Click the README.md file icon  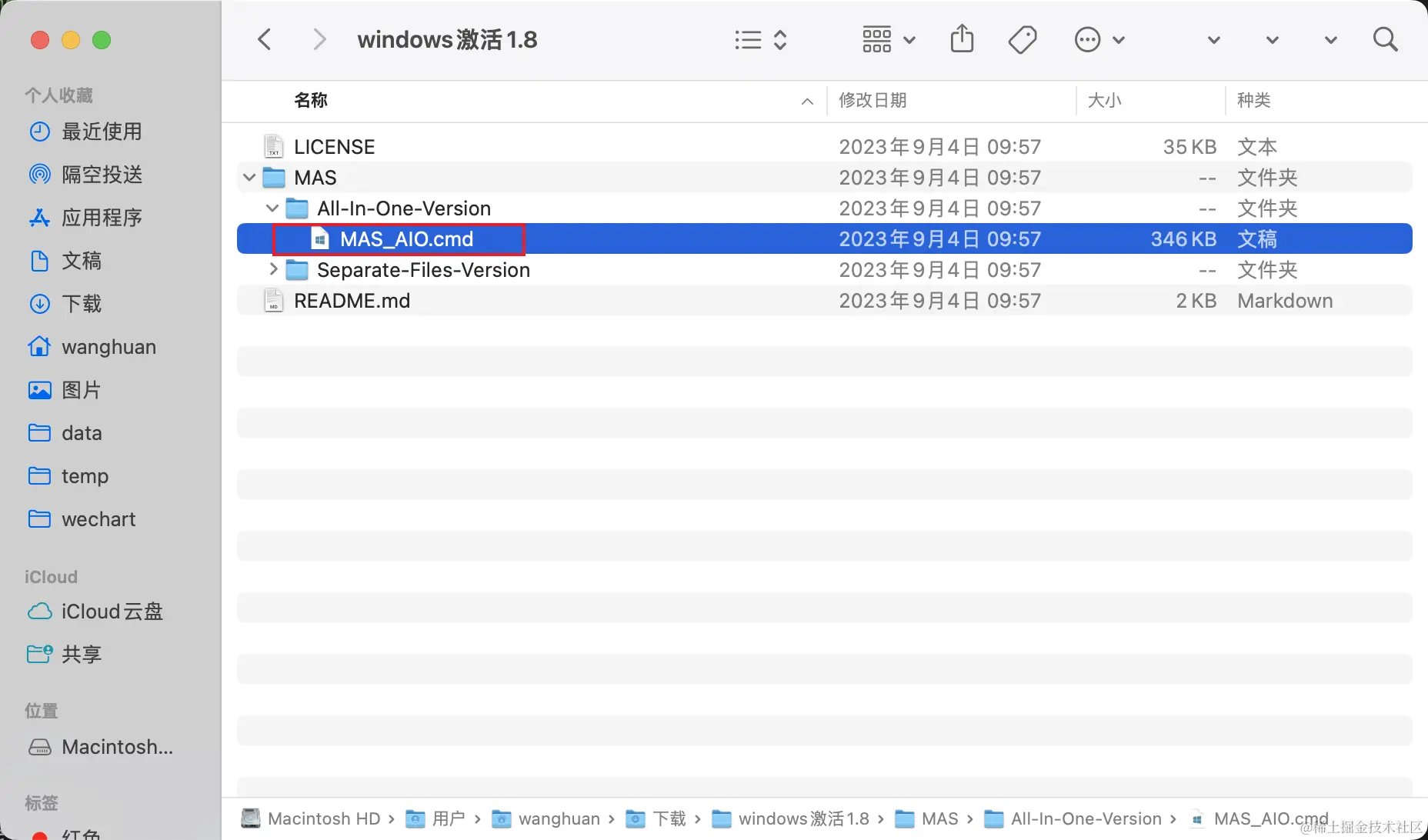(273, 300)
